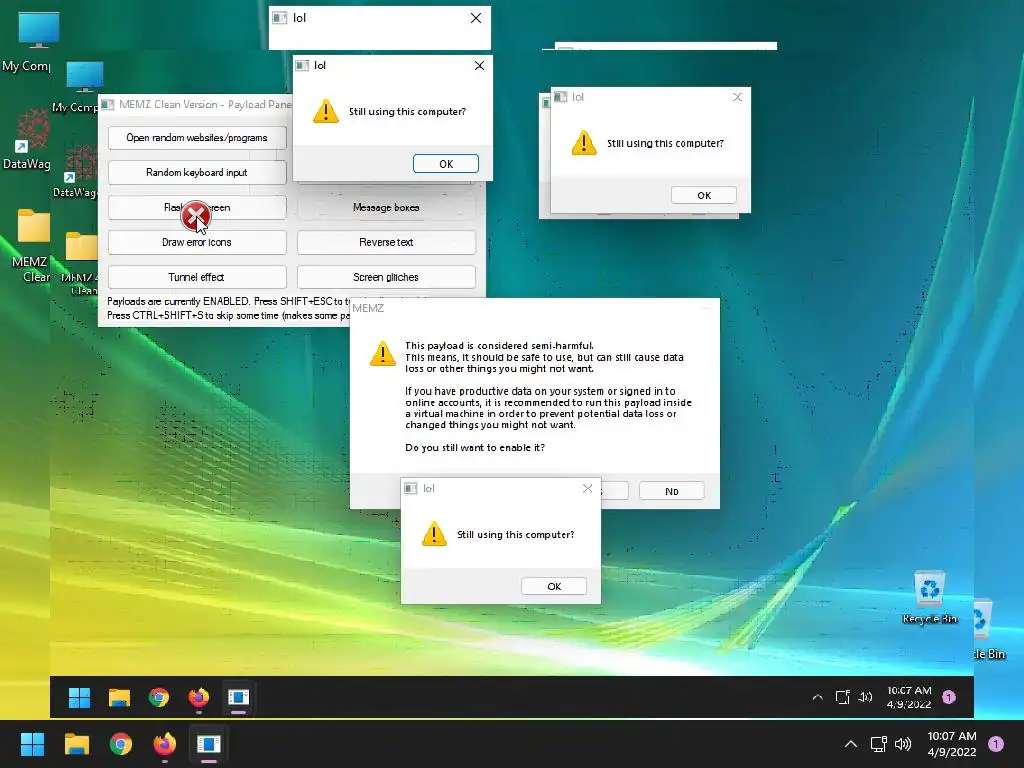Click the duplicated Start icon in upper taskbar

79,697
